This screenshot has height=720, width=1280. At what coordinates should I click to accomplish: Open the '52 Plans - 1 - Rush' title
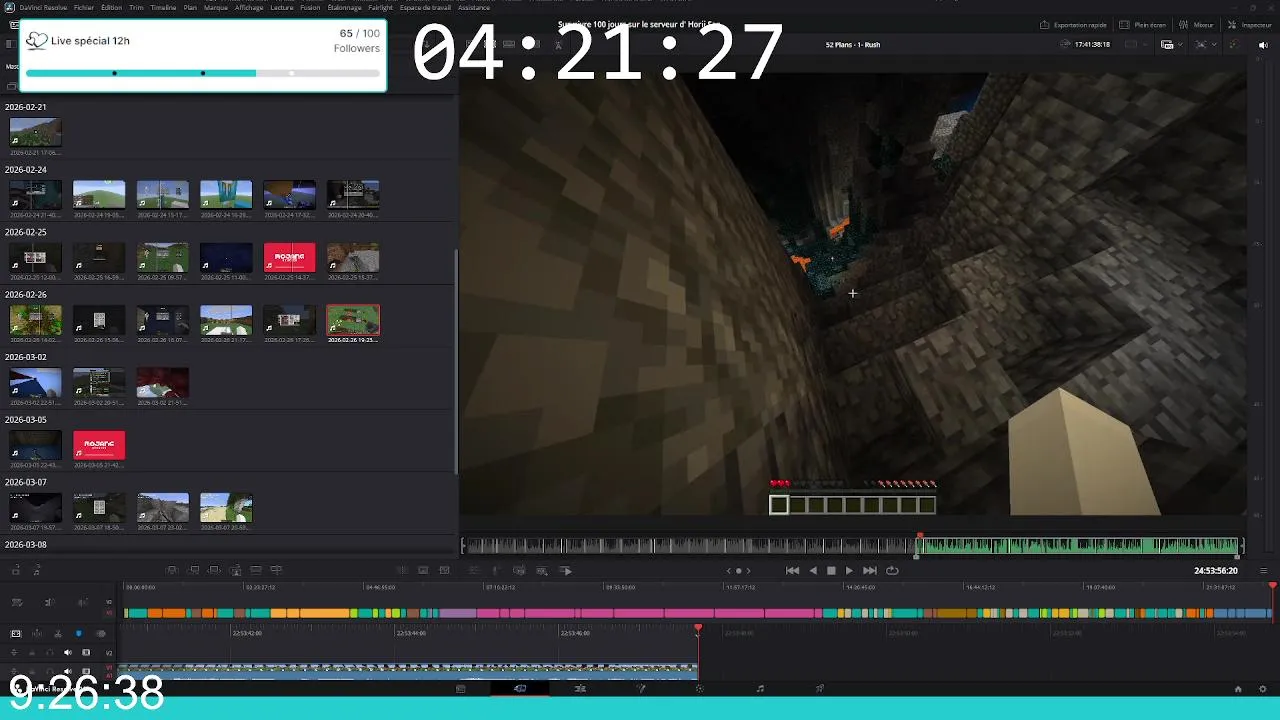pos(853,45)
